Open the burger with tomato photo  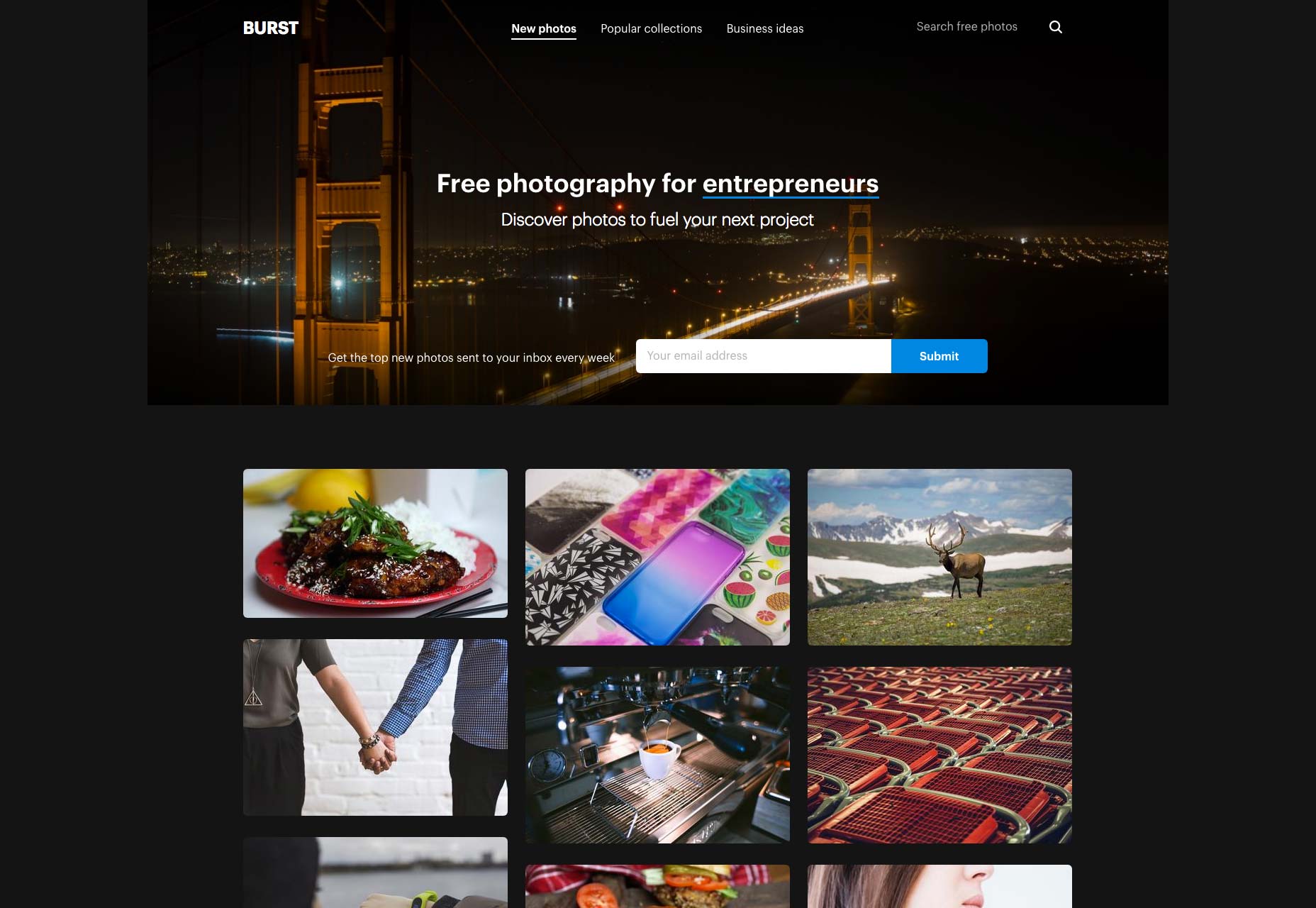click(657, 886)
